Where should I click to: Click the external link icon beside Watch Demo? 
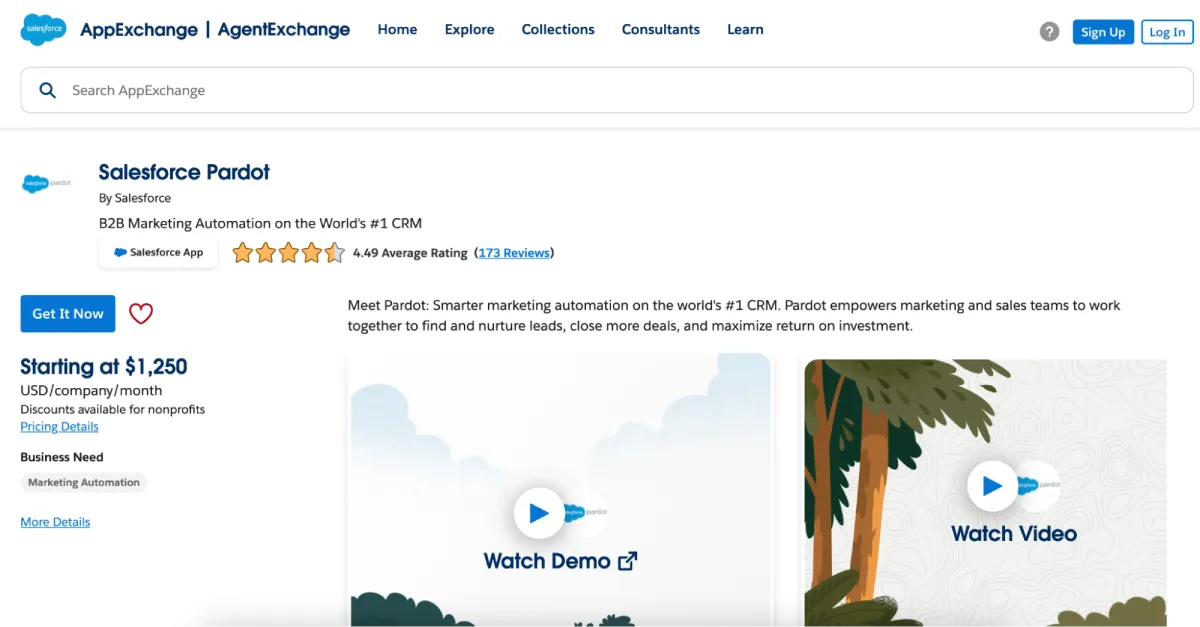628,560
